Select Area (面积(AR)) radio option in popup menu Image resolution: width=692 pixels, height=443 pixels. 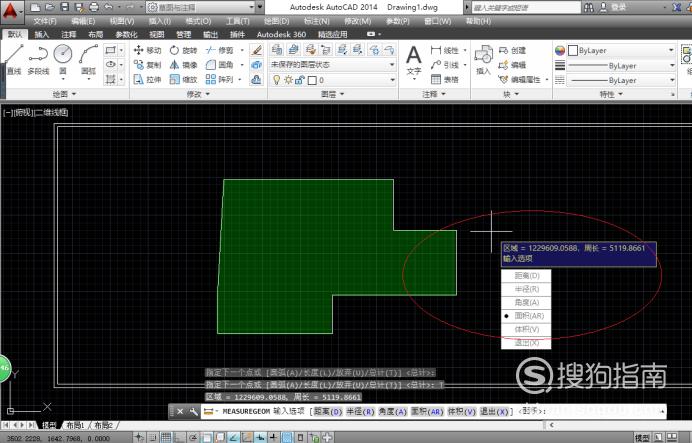pyautogui.click(x=526, y=316)
